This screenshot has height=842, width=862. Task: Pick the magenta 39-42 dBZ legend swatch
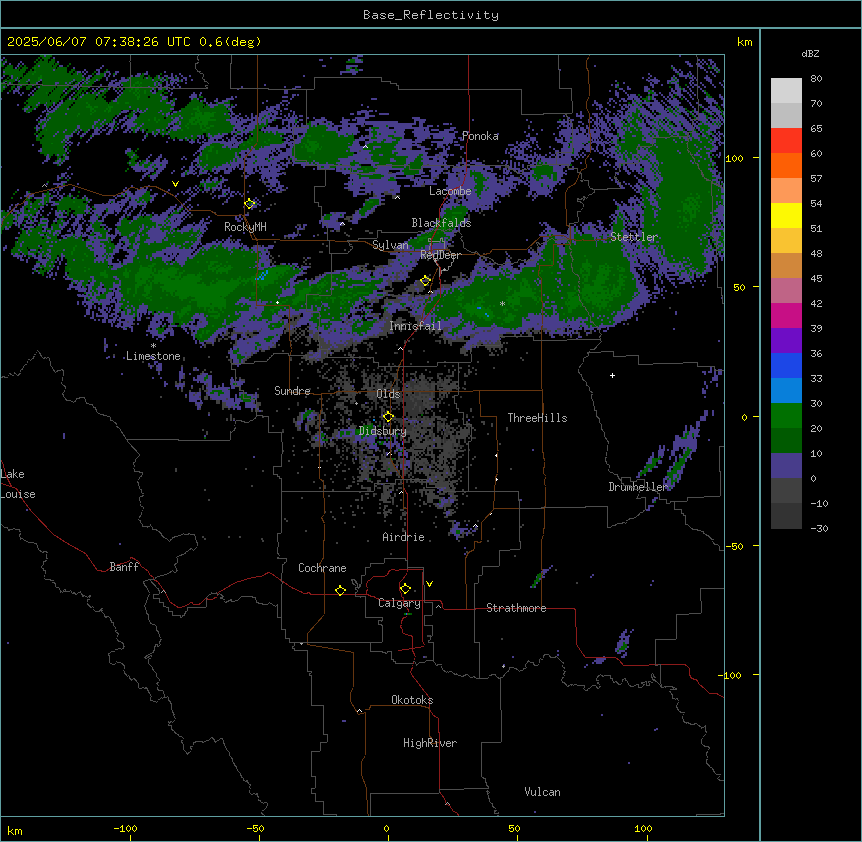pos(786,315)
